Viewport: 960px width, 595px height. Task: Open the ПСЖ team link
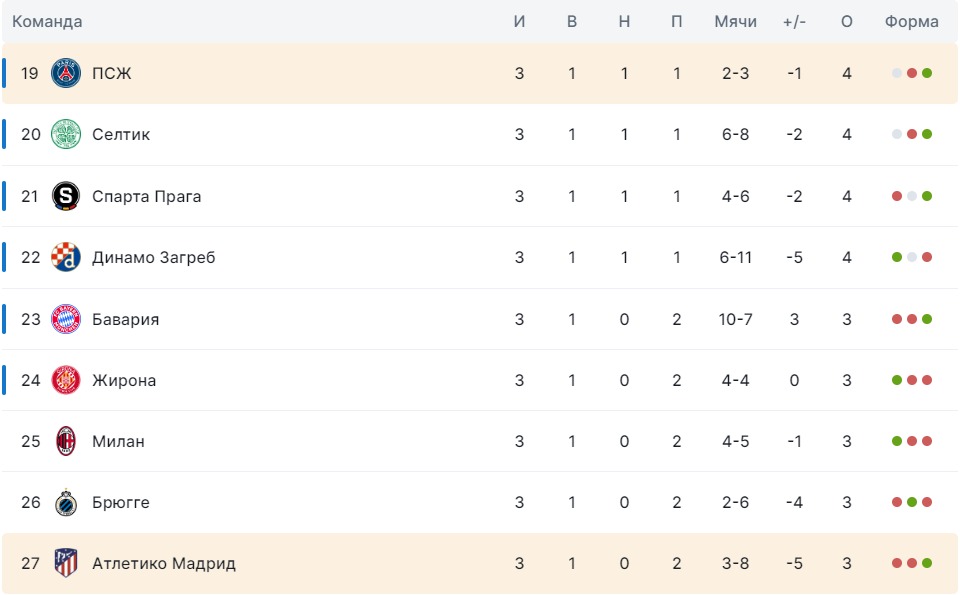pos(111,73)
